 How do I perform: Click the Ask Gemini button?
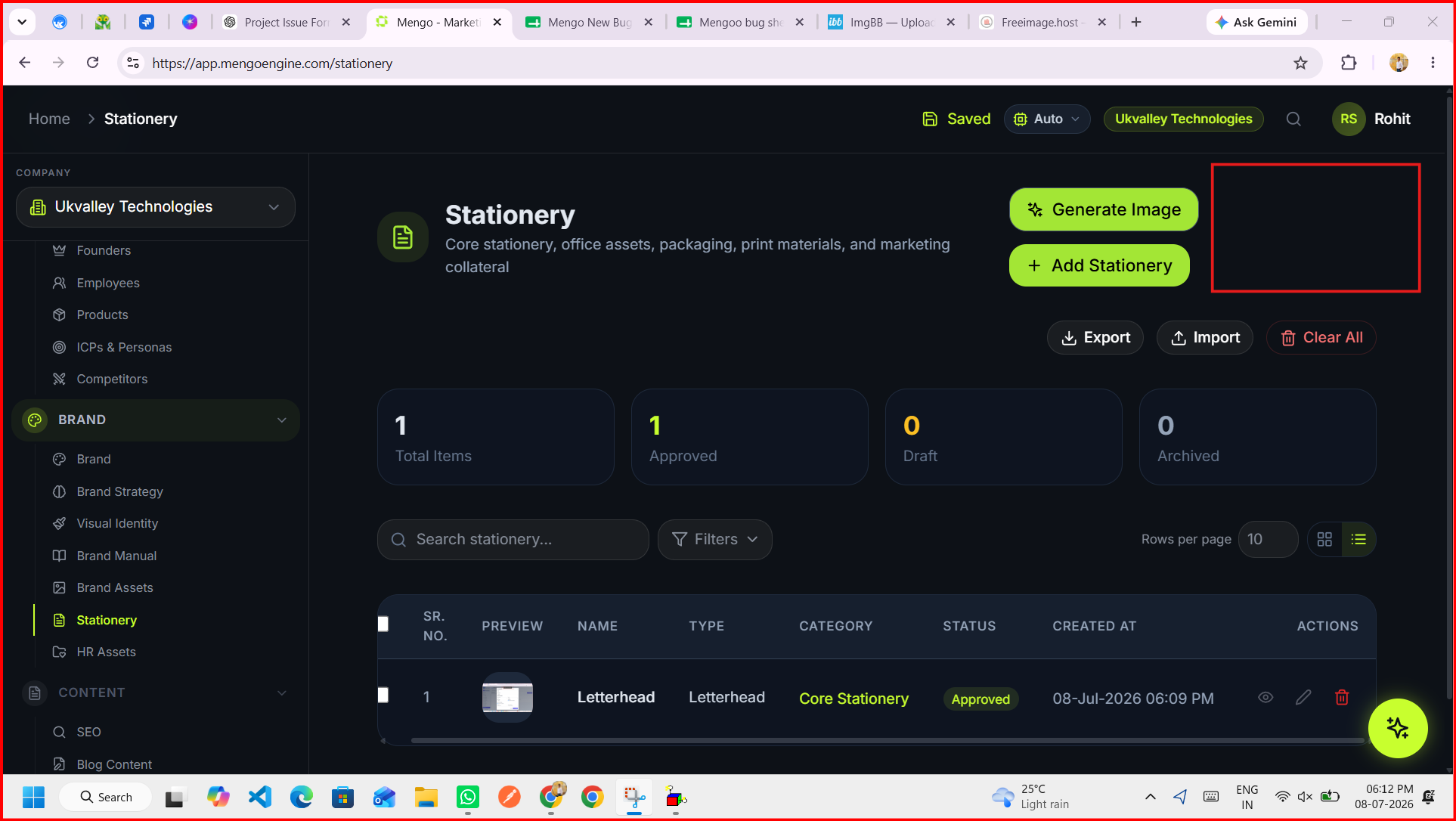pos(1255,22)
